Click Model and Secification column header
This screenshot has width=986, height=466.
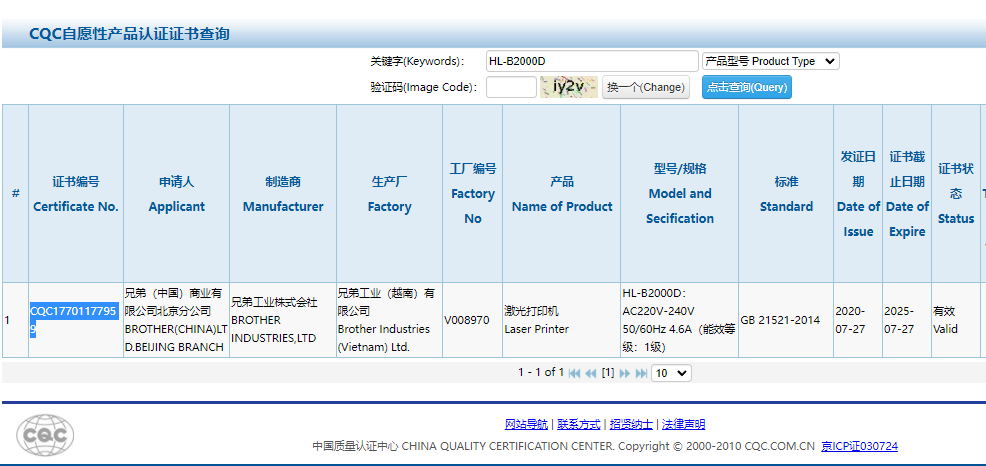[x=680, y=194]
